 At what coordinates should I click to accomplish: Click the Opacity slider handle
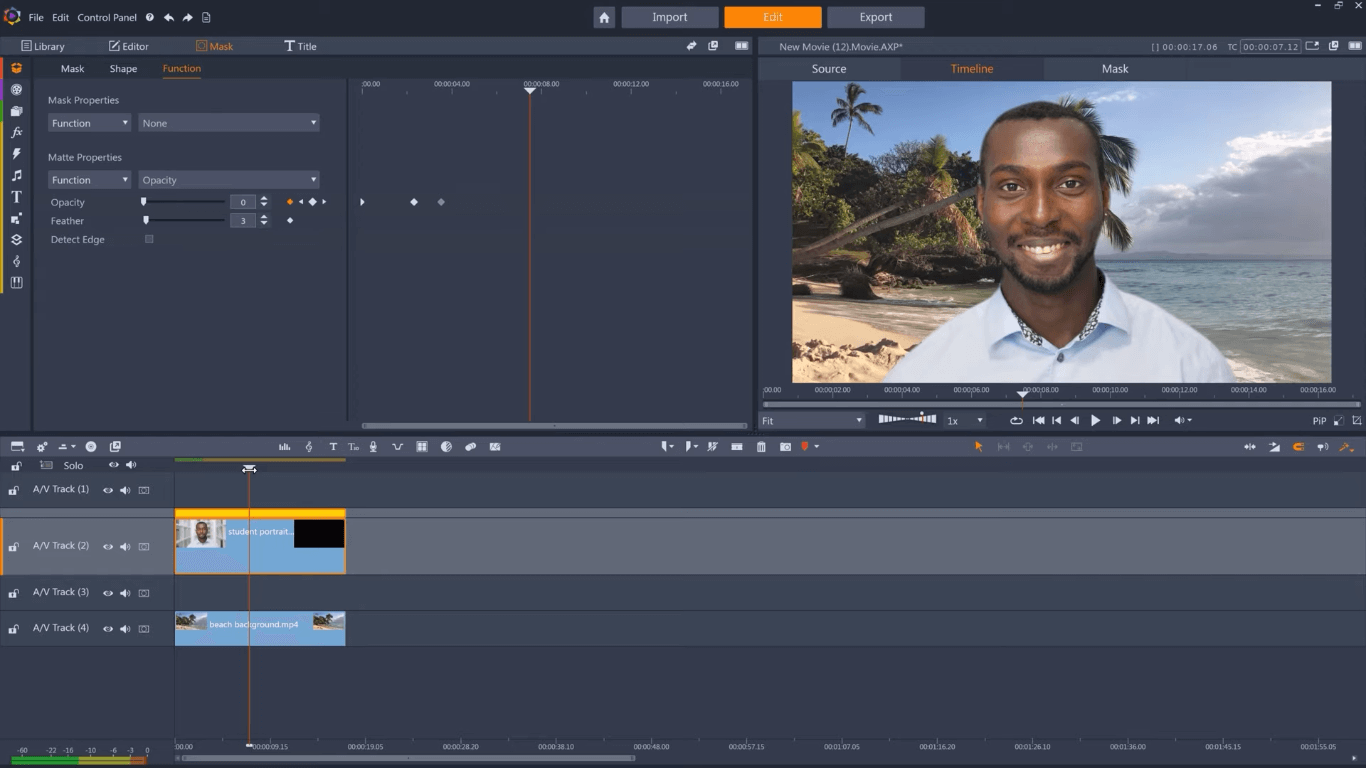[x=144, y=202]
